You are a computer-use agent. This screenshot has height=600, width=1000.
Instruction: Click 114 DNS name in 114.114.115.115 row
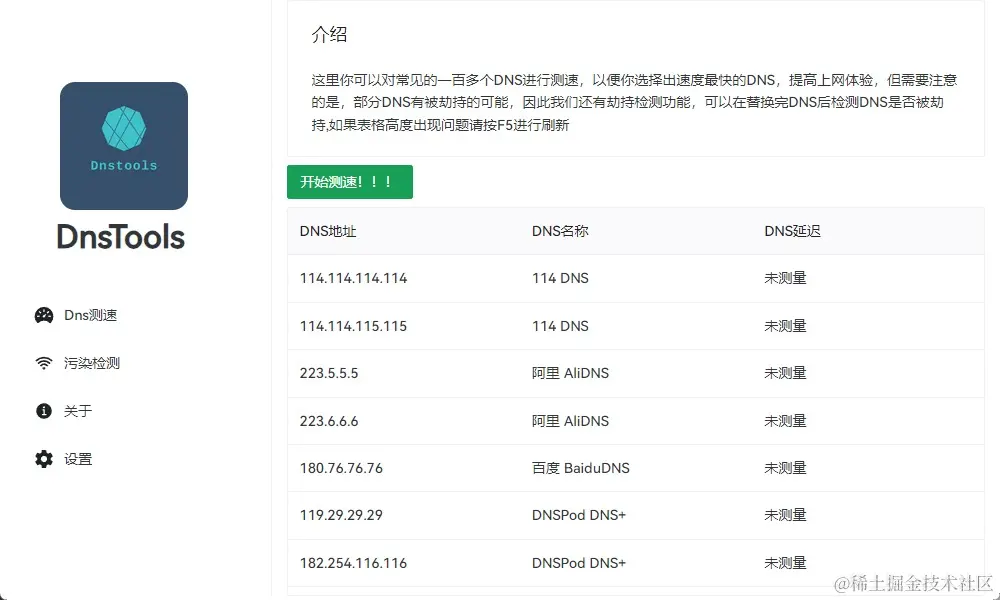[560, 326]
